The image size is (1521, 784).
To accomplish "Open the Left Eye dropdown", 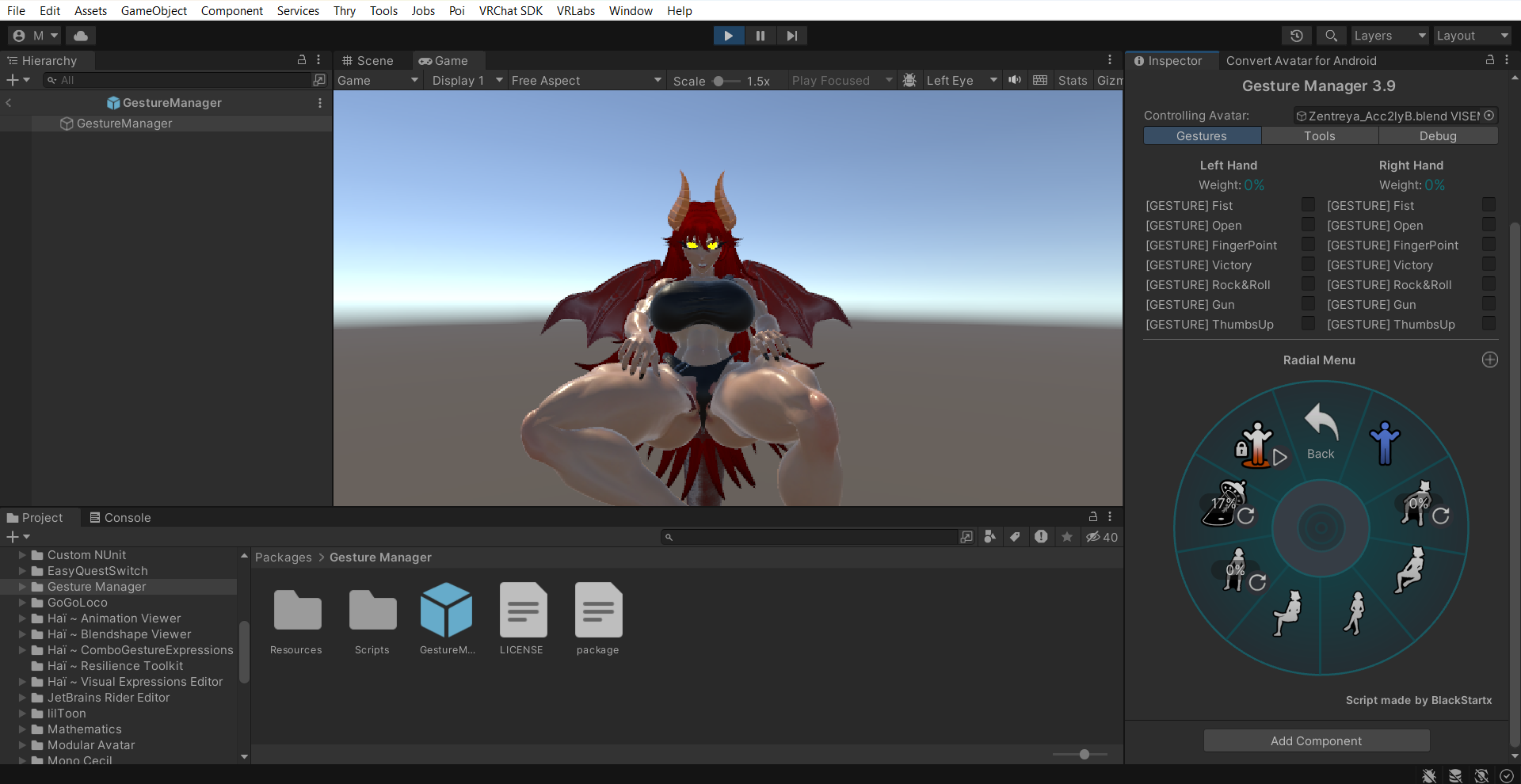I will tap(962, 81).
